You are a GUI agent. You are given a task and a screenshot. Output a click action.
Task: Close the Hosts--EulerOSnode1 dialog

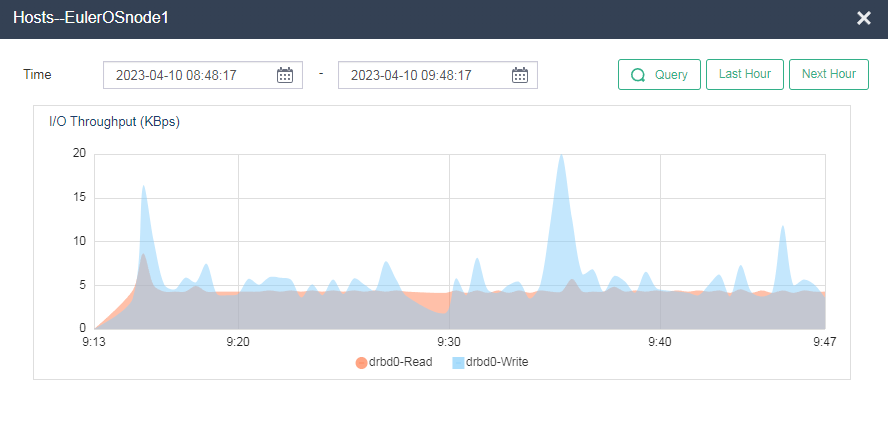(864, 18)
